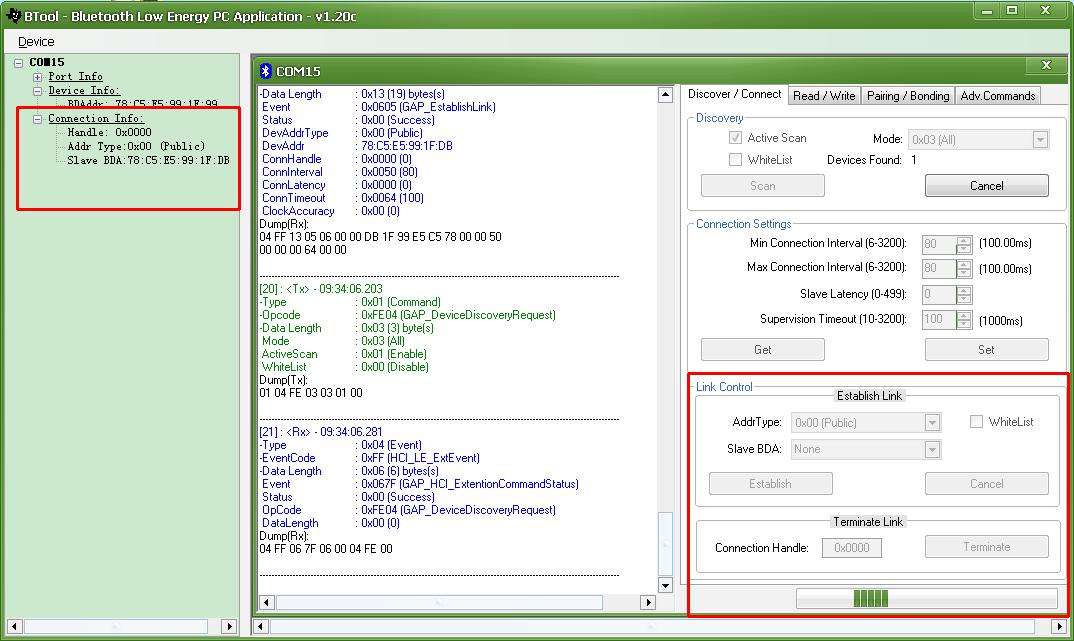This screenshot has height=641, width=1074.
Task: Toggle the WhiteList checkbox in Discovery
Action: pyautogui.click(x=736, y=160)
